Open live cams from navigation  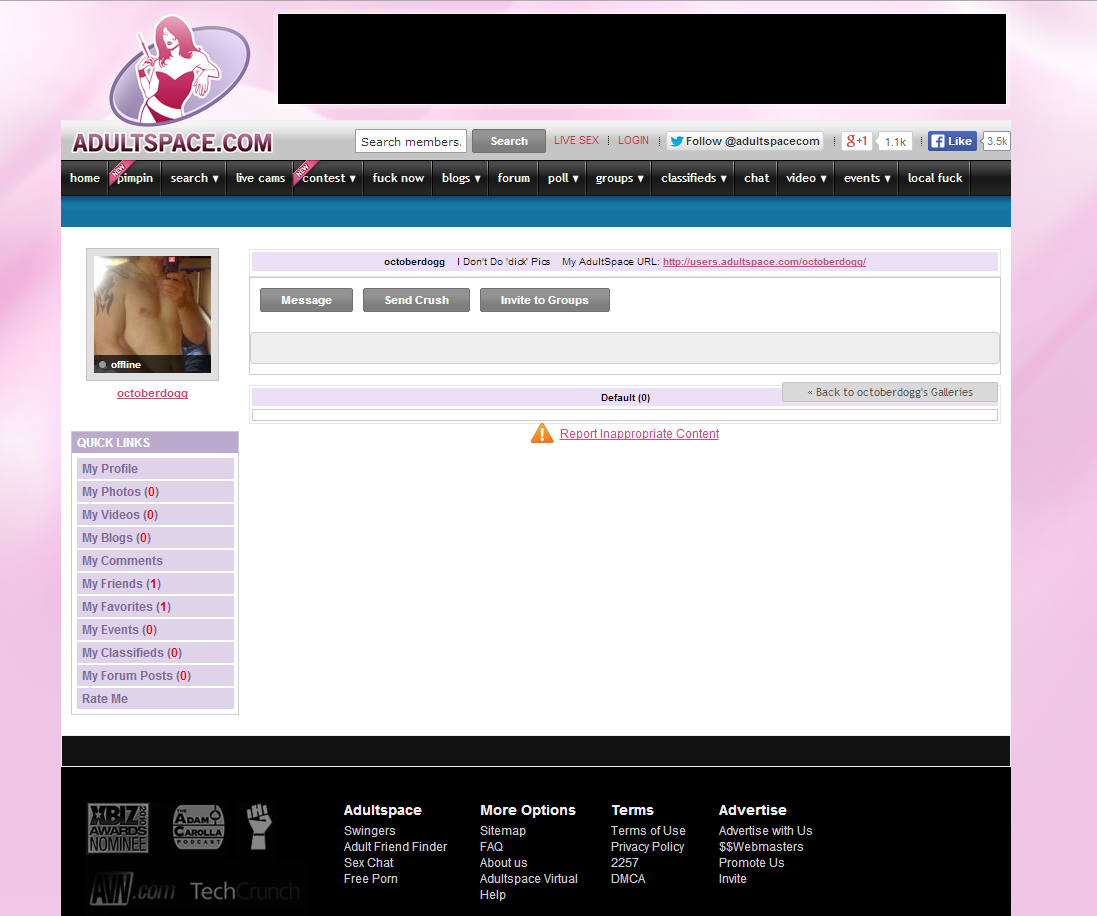pos(260,178)
